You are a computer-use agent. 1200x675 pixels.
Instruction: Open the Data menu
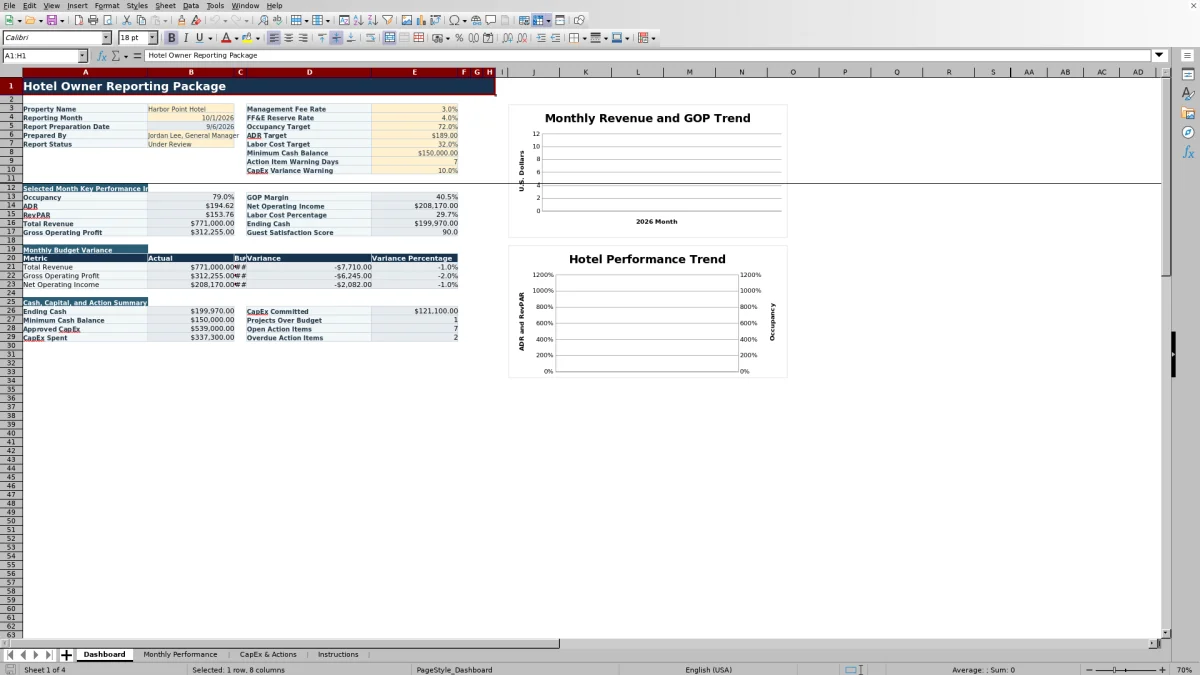pyautogui.click(x=191, y=5)
